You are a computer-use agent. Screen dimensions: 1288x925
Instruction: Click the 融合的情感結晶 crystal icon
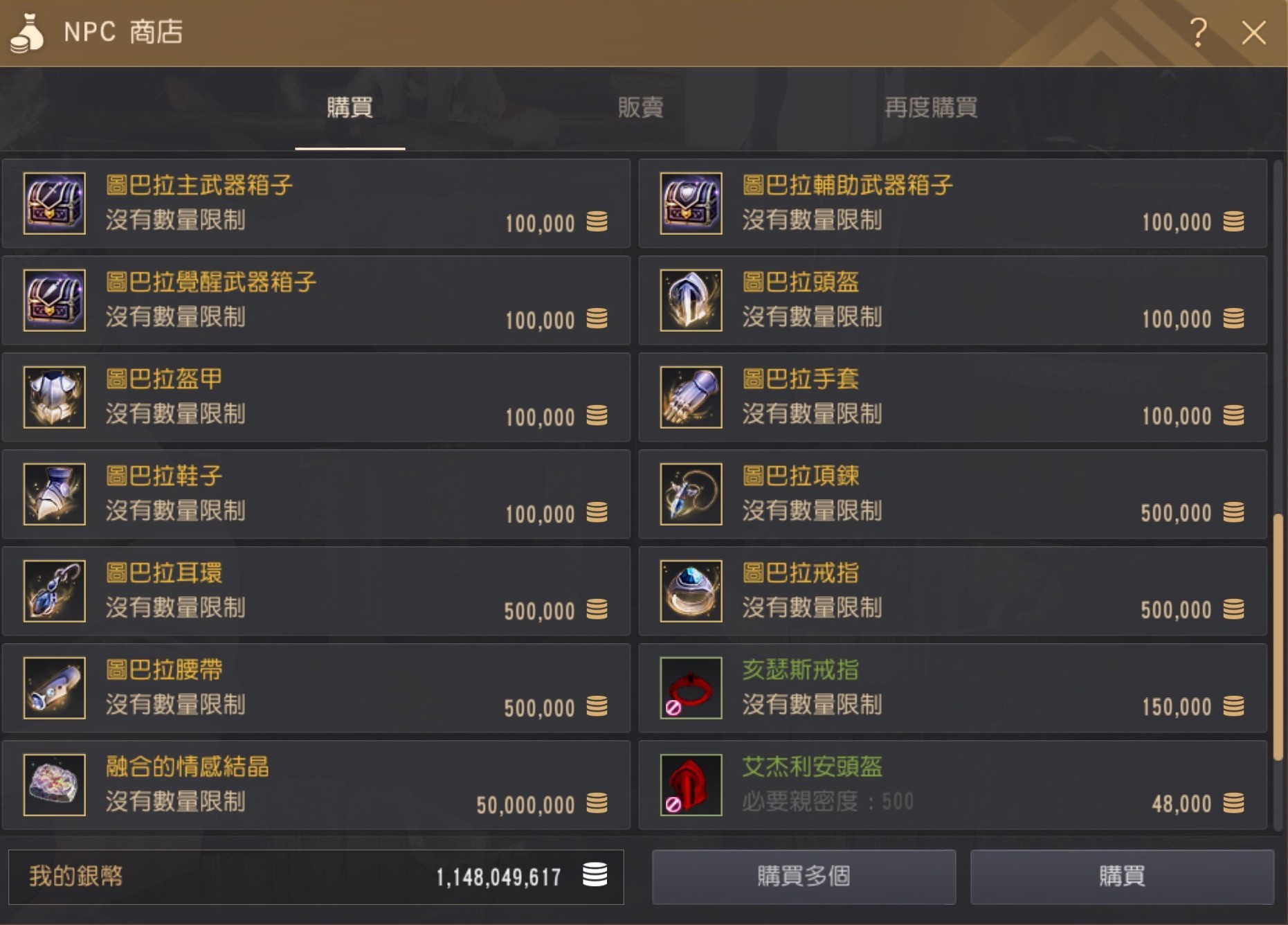pos(55,785)
